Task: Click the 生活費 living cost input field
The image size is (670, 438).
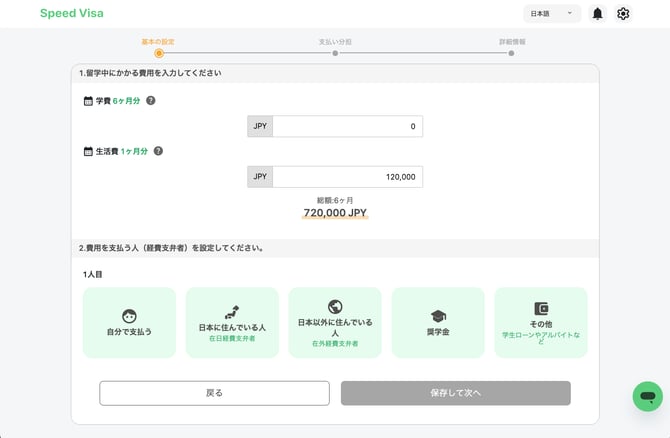Action: pos(348,176)
